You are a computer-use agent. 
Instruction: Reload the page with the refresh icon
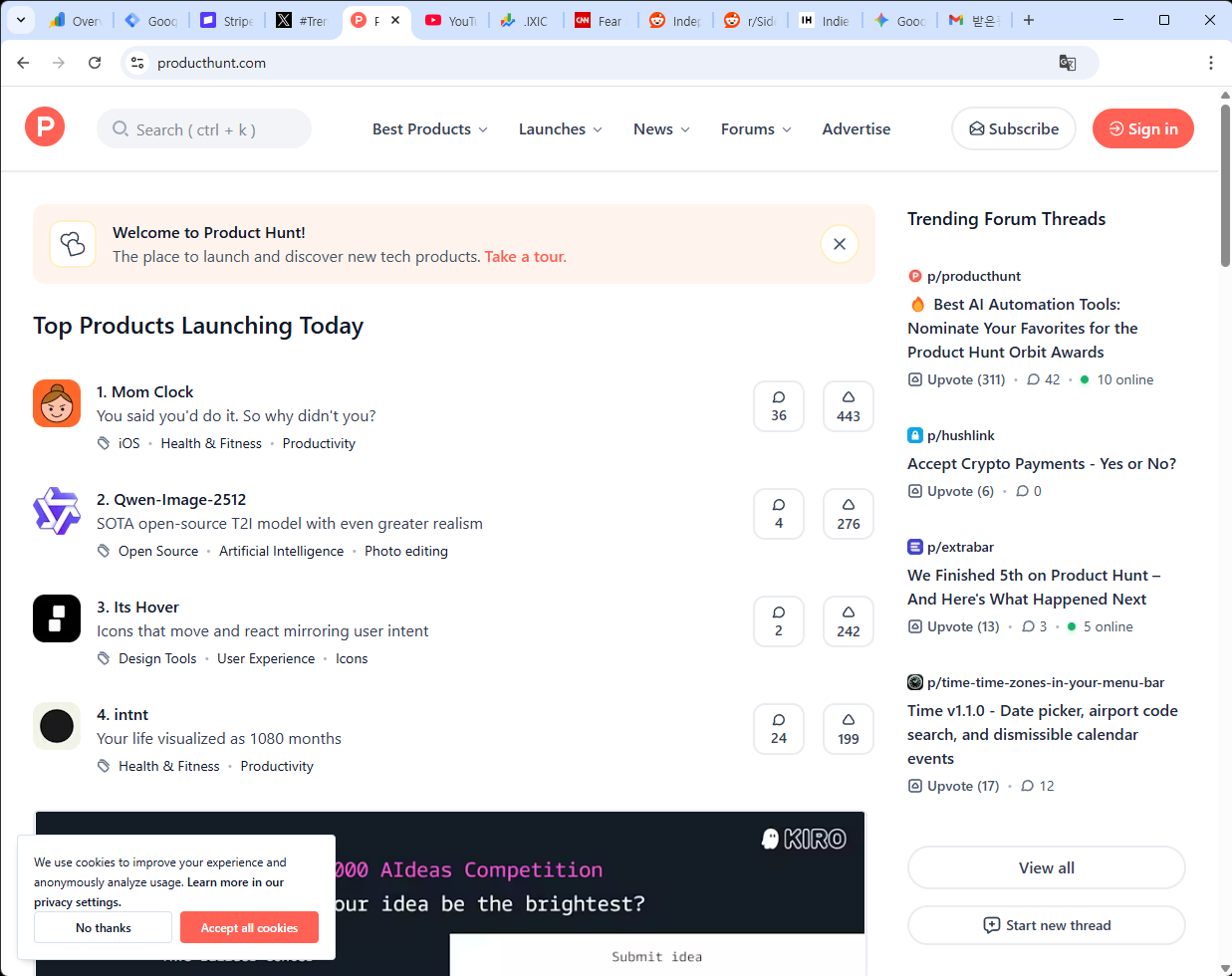point(95,63)
